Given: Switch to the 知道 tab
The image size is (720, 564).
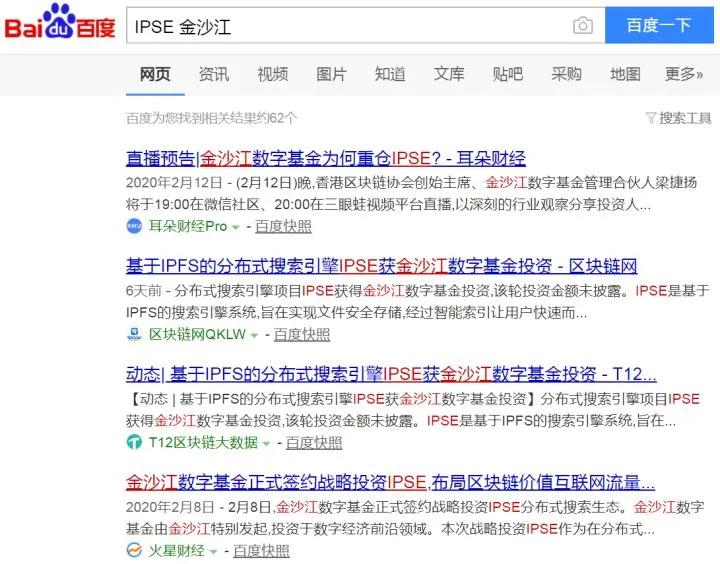Looking at the screenshot, I should tap(390, 74).
